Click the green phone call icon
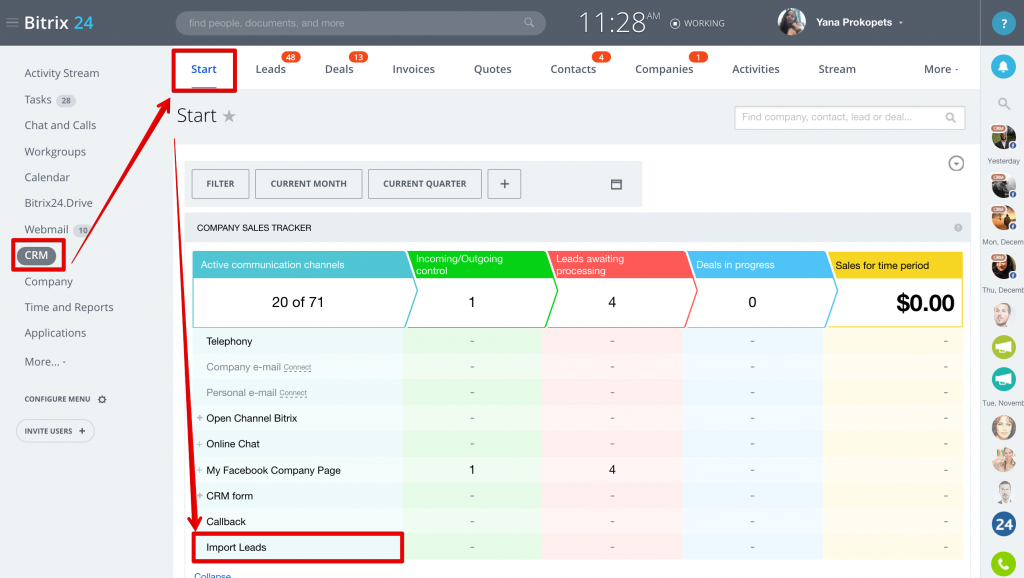This screenshot has height=578, width=1024. coord(1003,564)
